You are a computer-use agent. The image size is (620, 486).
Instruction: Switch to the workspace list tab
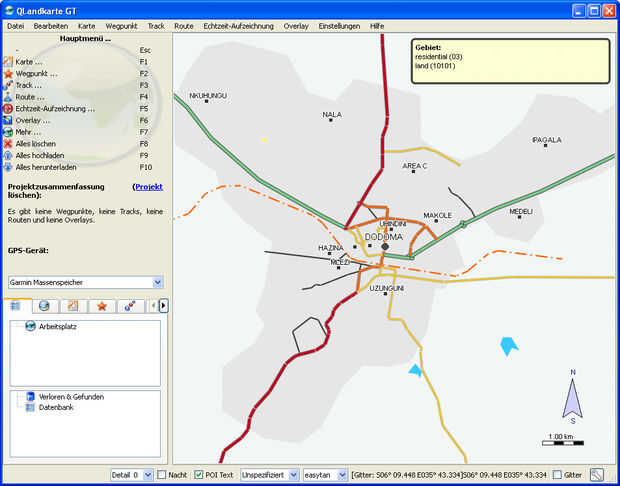click(16, 306)
